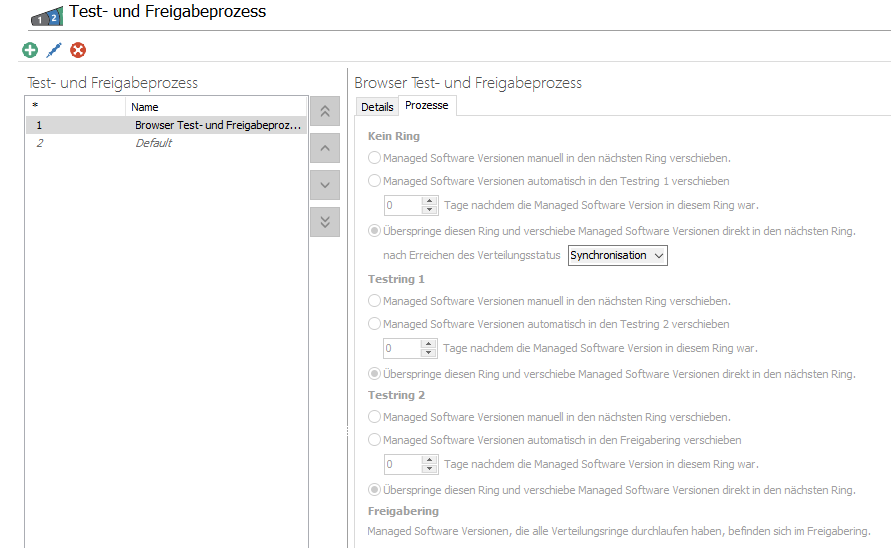
Task: Click the Name column header
Action: click(x=215, y=107)
